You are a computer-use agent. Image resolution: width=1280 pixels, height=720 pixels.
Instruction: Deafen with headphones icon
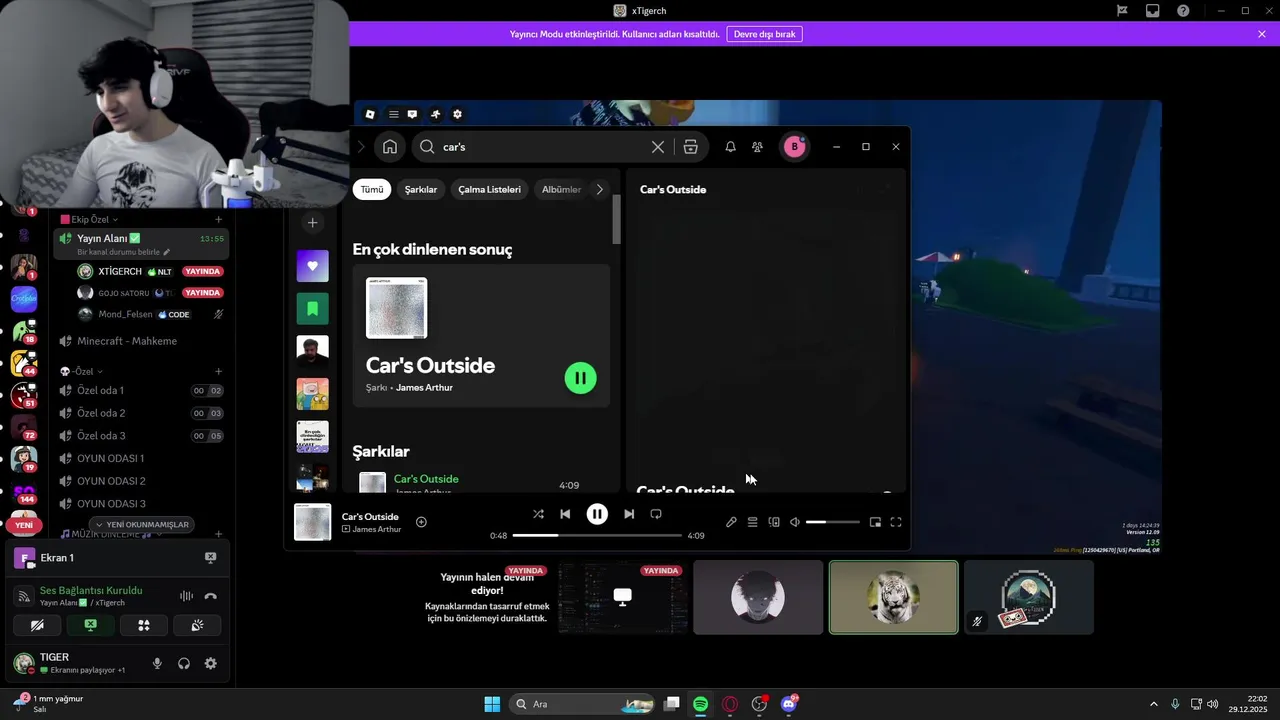click(x=184, y=663)
